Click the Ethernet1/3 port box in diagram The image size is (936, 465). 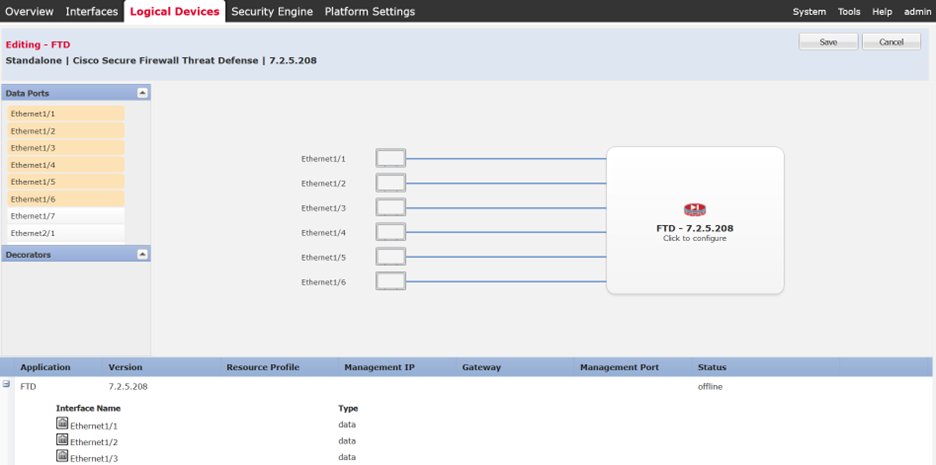(x=390, y=208)
